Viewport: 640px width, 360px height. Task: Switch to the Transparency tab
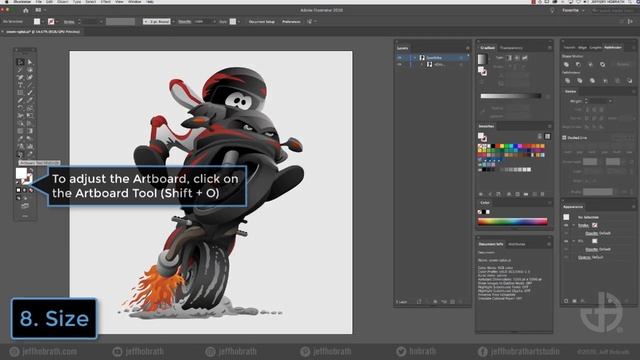coord(511,48)
